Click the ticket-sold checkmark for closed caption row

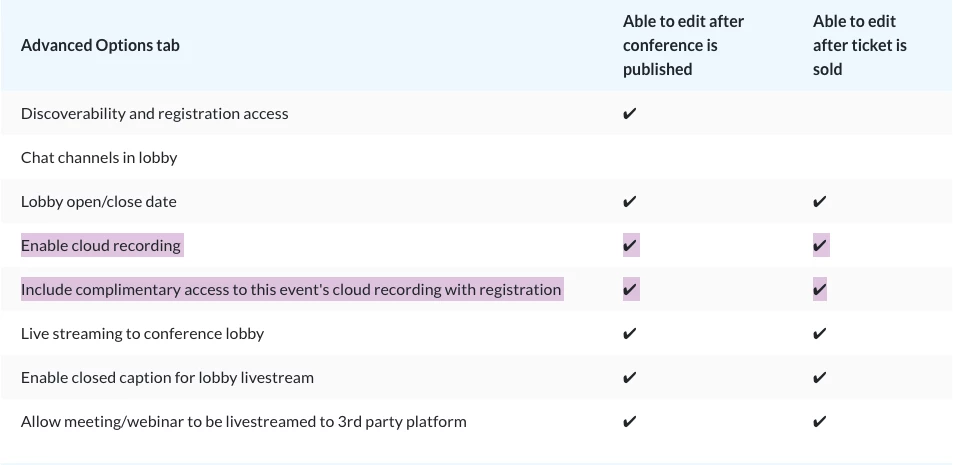point(820,378)
